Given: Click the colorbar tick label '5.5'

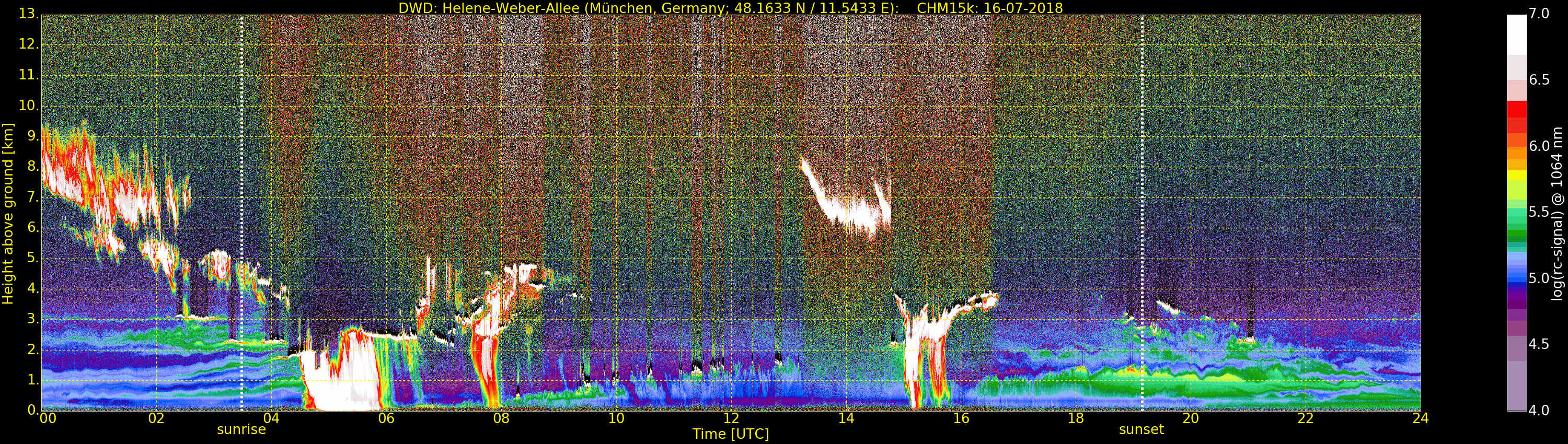Looking at the screenshot, I should point(1539,212).
